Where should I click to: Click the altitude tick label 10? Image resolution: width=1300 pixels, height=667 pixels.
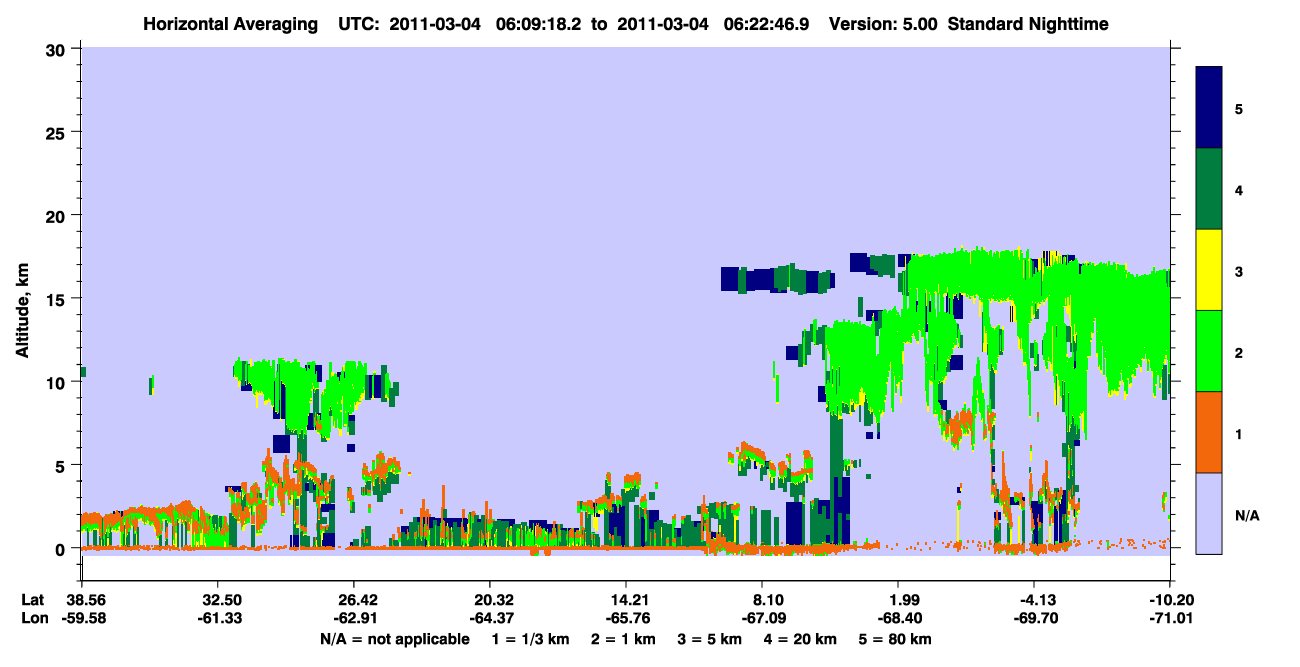pos(58,382)
